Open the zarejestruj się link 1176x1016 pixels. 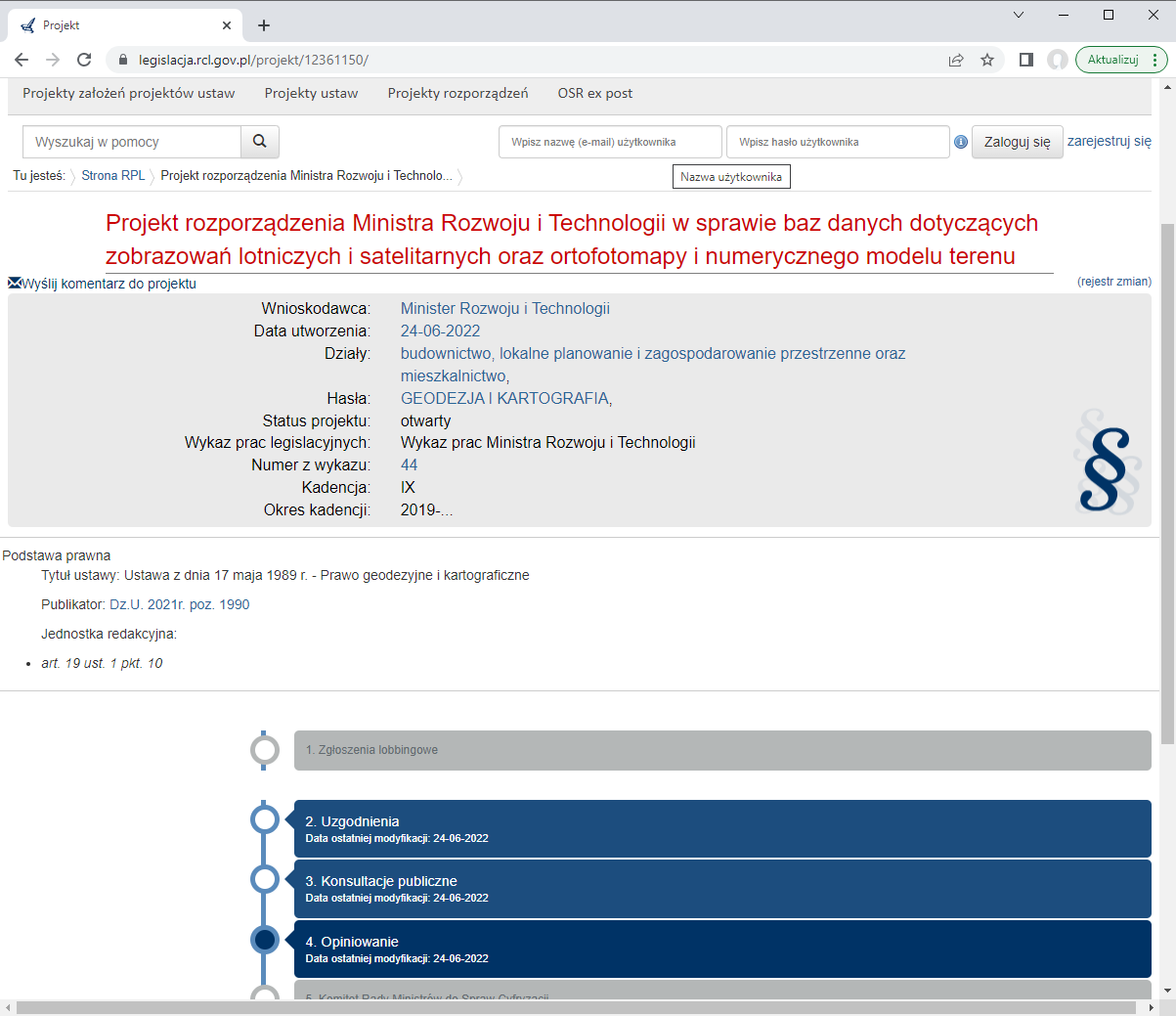(x=1110, y=141)
